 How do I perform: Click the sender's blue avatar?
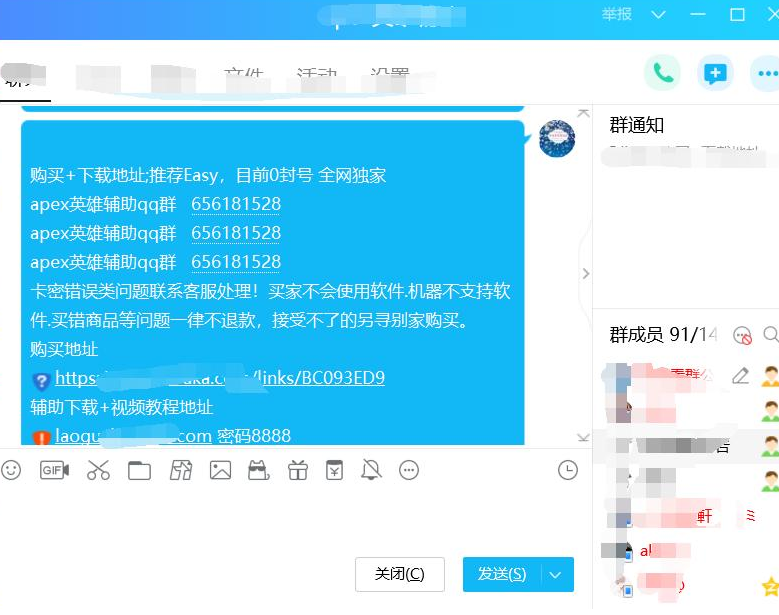tap(557, 138)
